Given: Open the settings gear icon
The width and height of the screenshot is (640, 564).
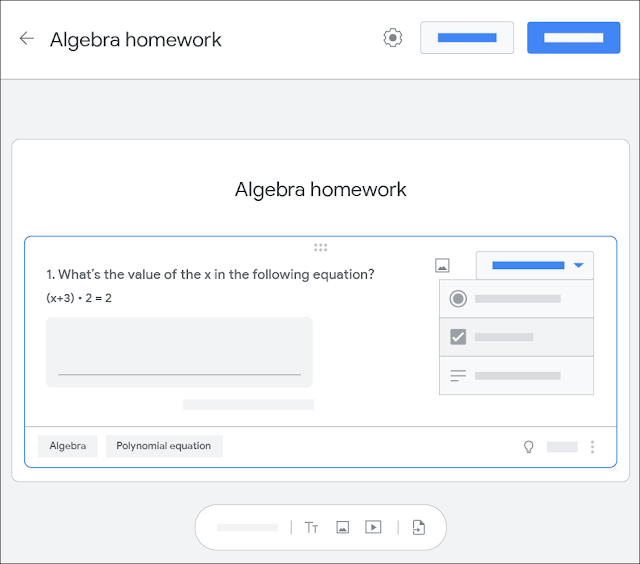Looking at the screenshot, I should coord(393,38).
